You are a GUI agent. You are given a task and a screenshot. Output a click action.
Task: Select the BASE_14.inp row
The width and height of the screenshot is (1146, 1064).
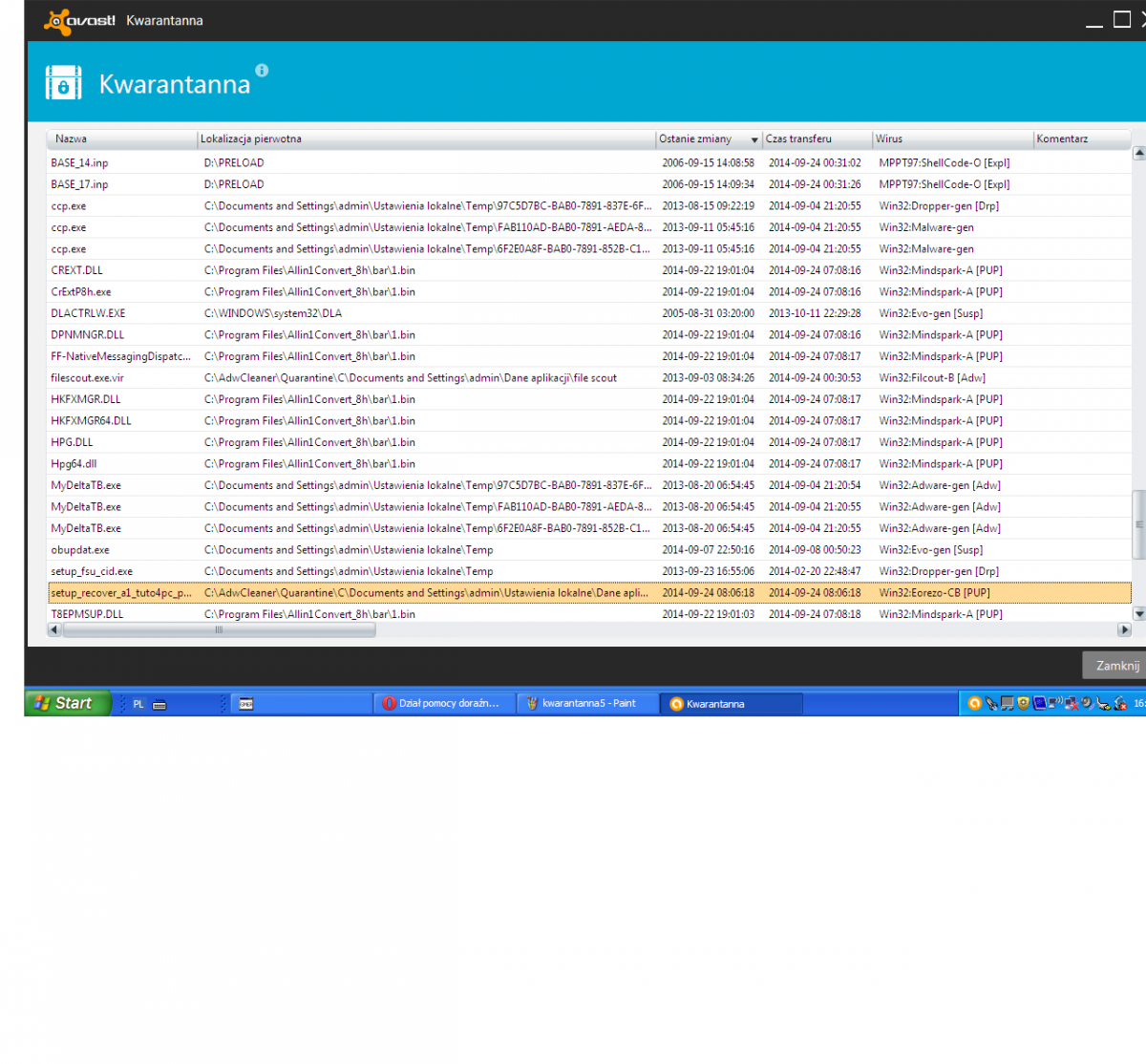589,163
